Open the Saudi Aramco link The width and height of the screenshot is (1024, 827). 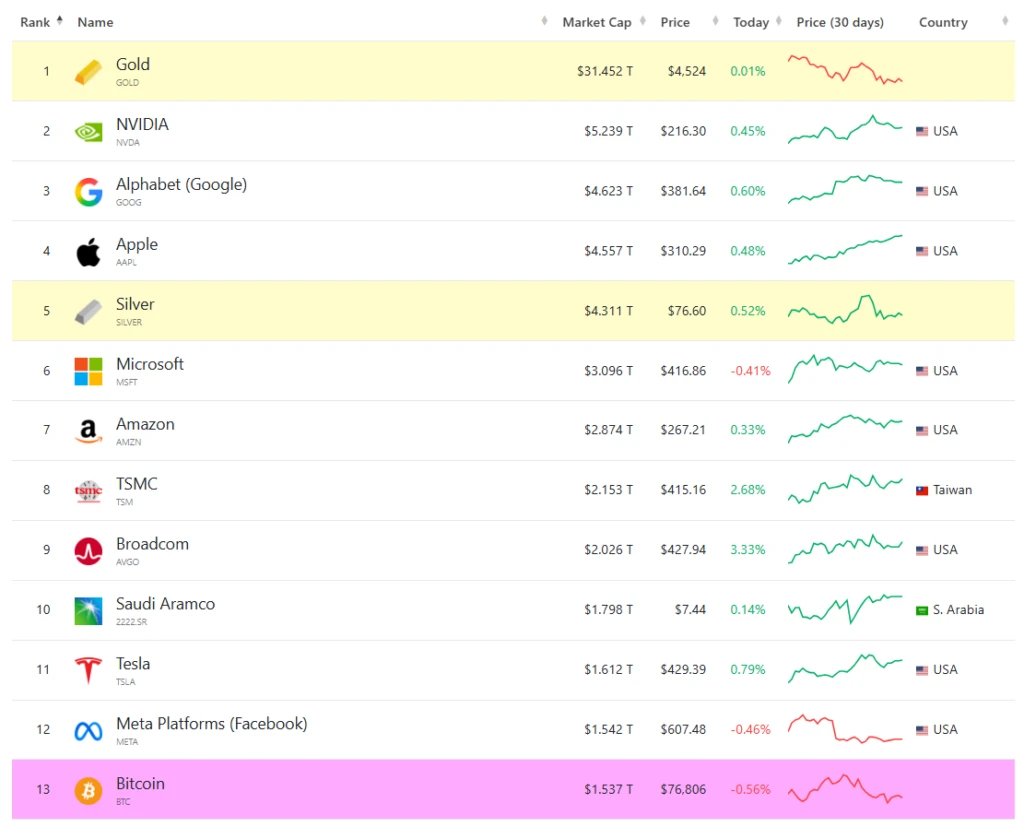point(165,604)
